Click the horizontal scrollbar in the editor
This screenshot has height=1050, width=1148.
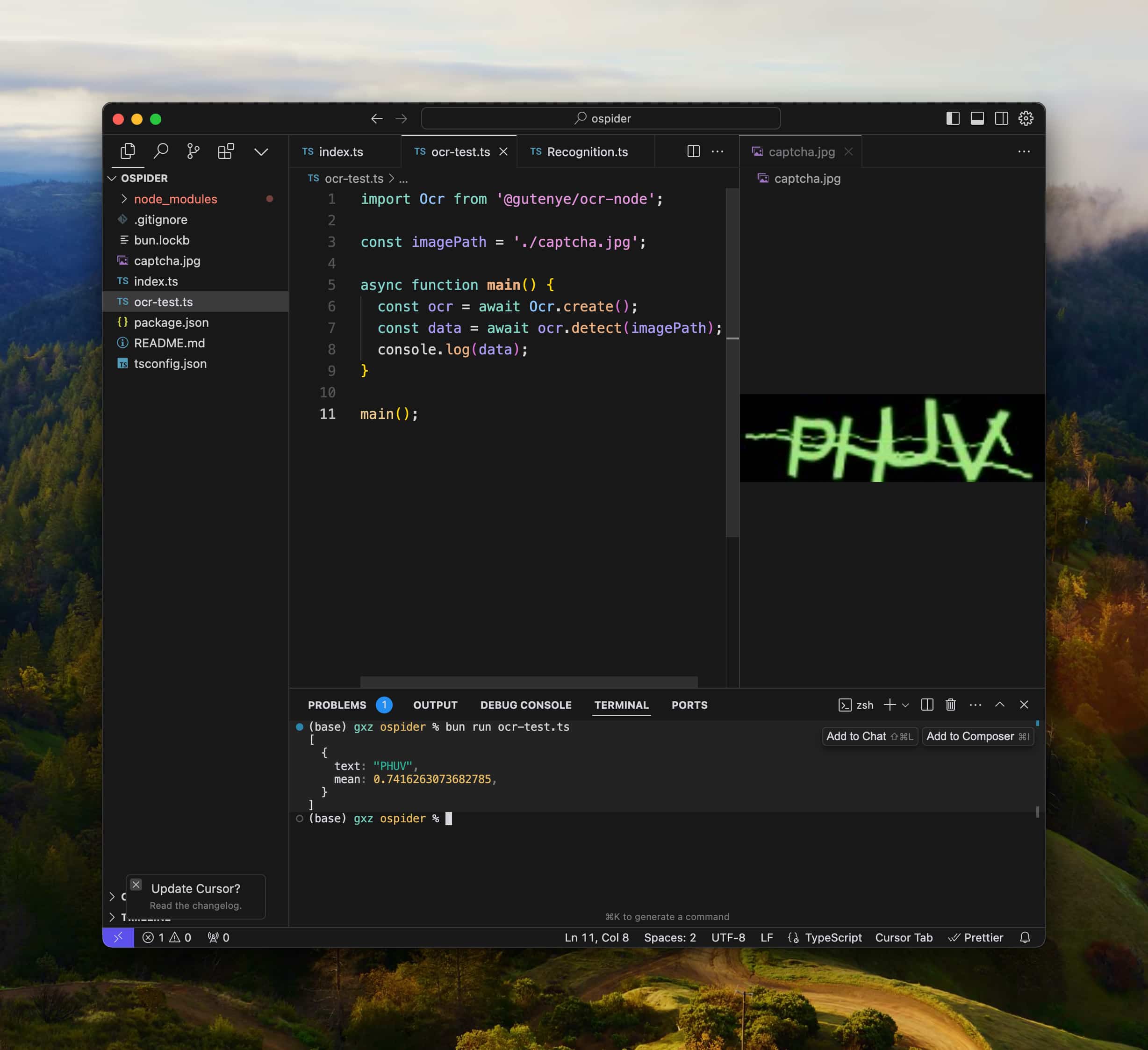click(529, 682)
